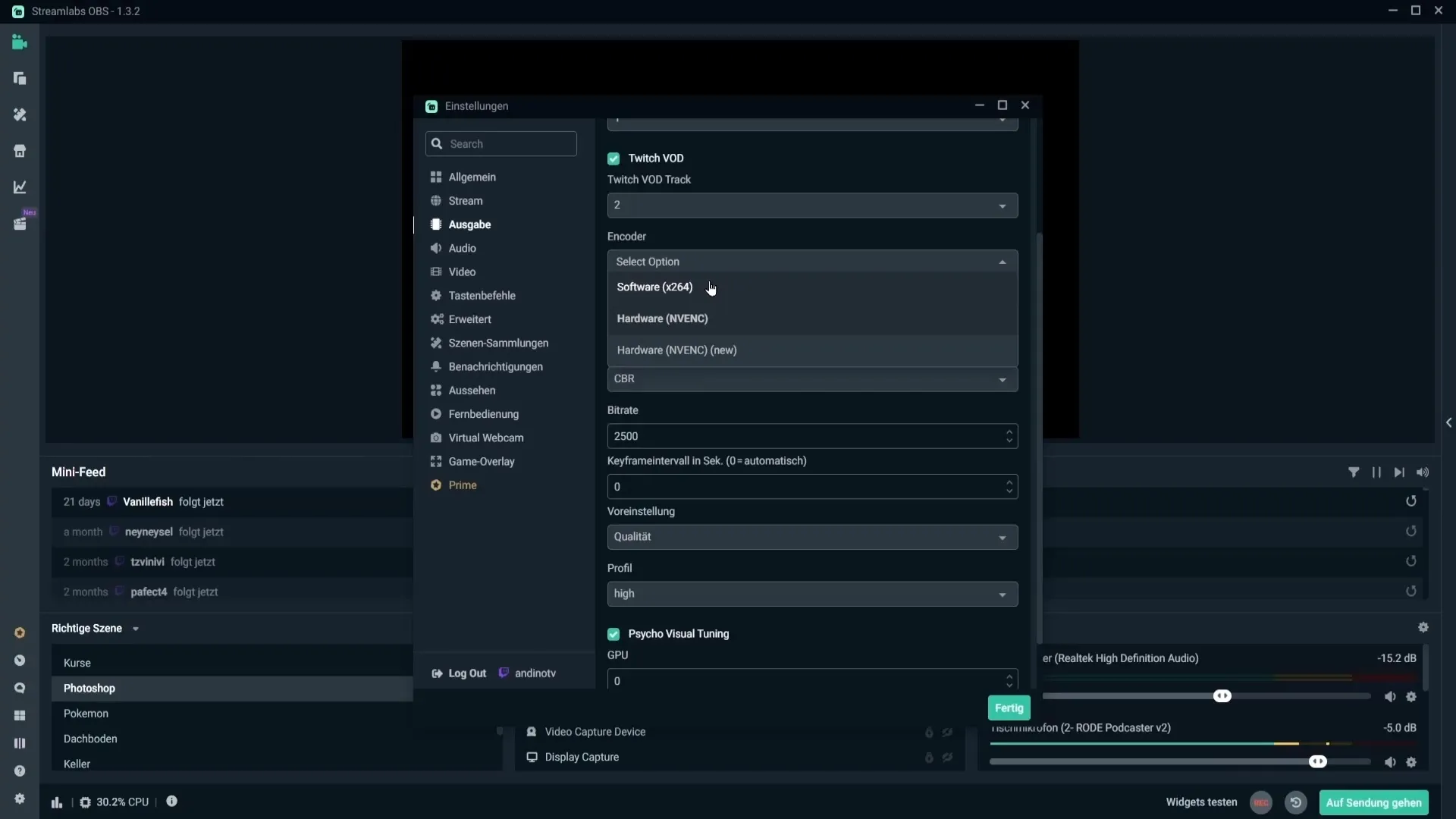Mute the RODE Podcaster microphone
The image size is (1456, 819).
click(x=1390, y=762)
